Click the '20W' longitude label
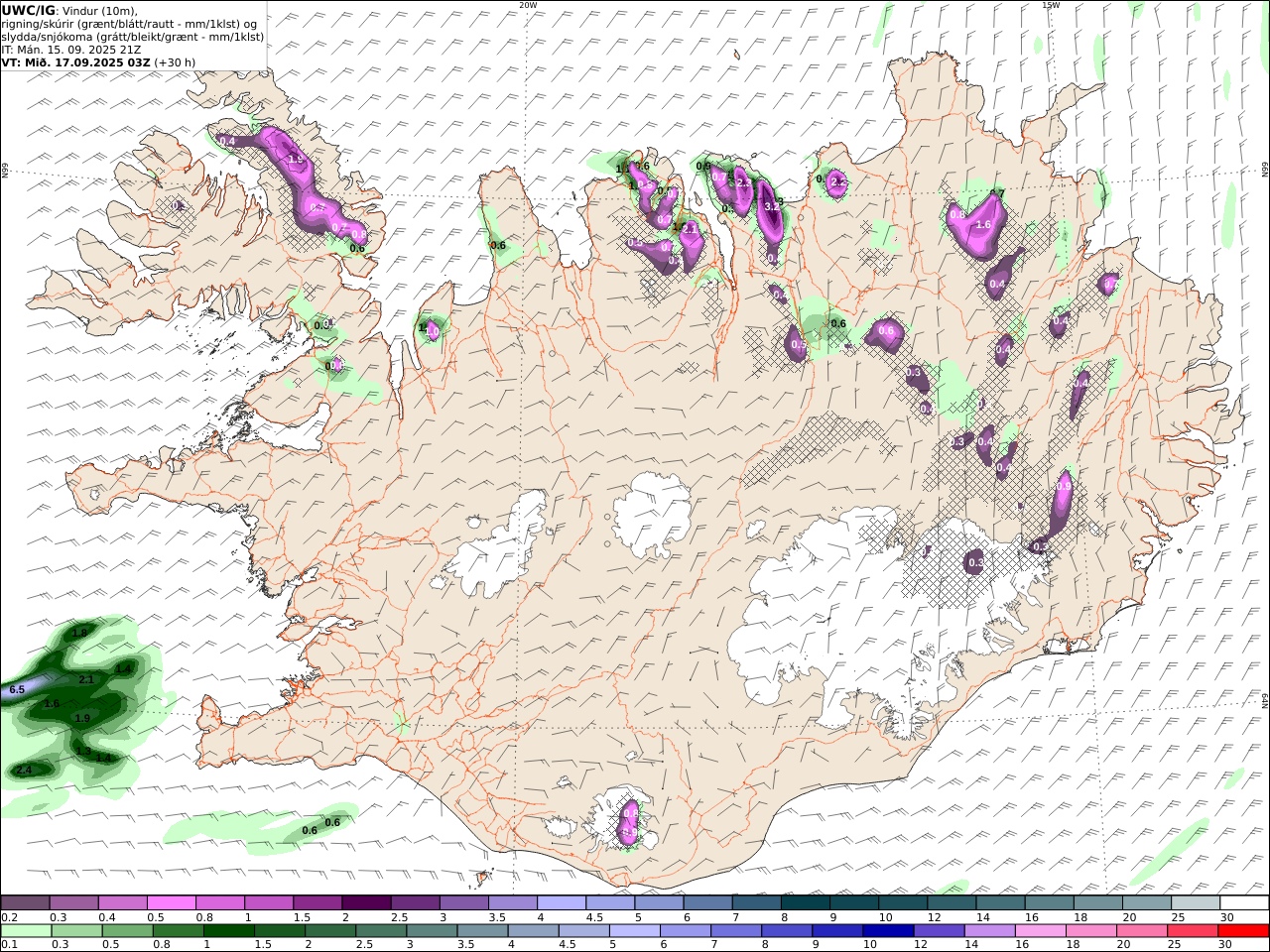The width and height of the screenshot is (1270, 952). pyautogui.click(x=528, y=5)
